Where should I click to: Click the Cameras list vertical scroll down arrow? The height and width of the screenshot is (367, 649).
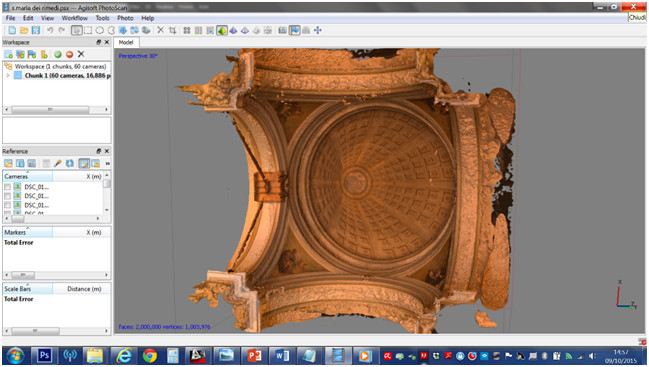(x=107, y=210)
